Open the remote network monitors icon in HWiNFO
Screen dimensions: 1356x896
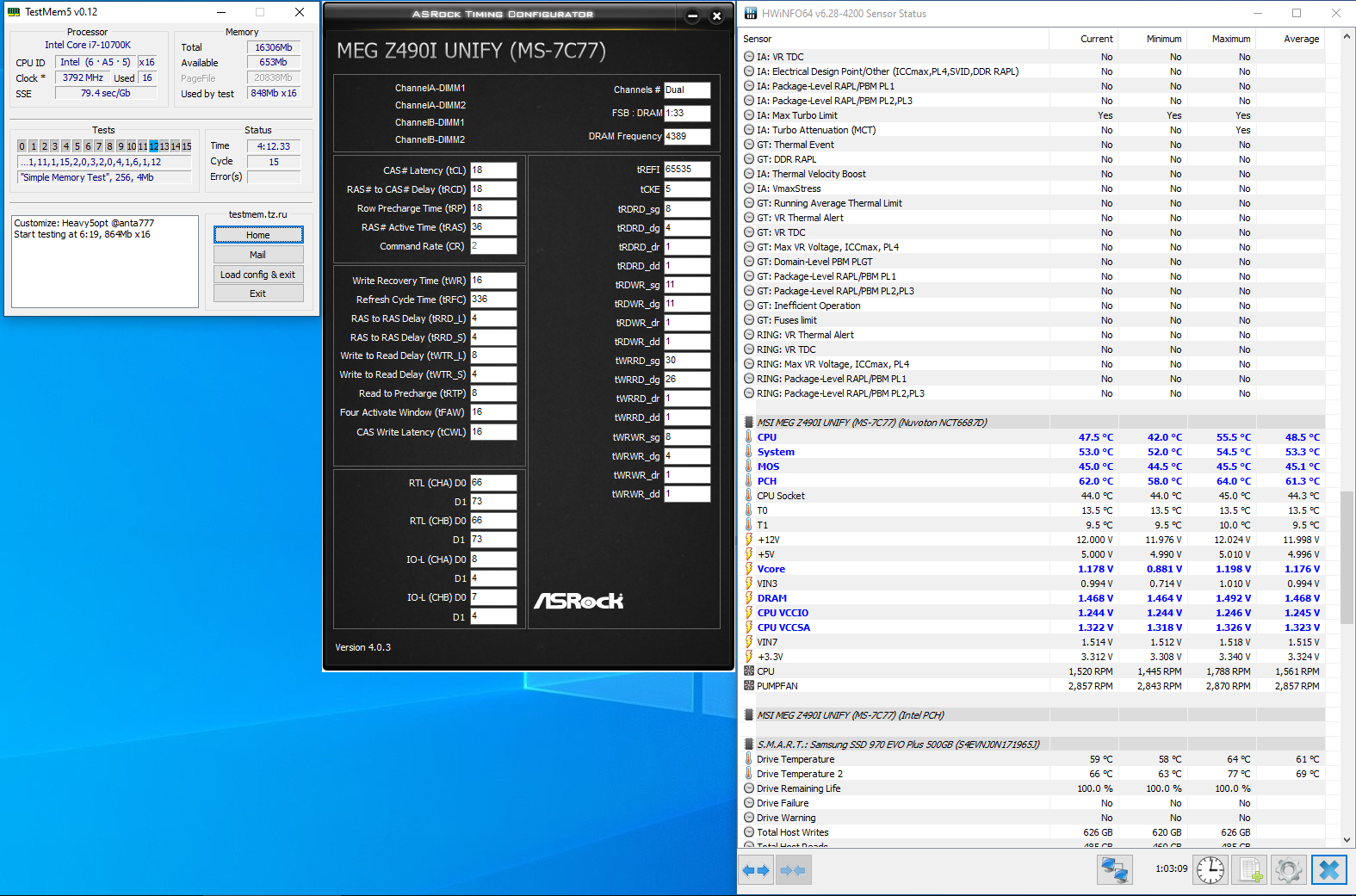1114,870
